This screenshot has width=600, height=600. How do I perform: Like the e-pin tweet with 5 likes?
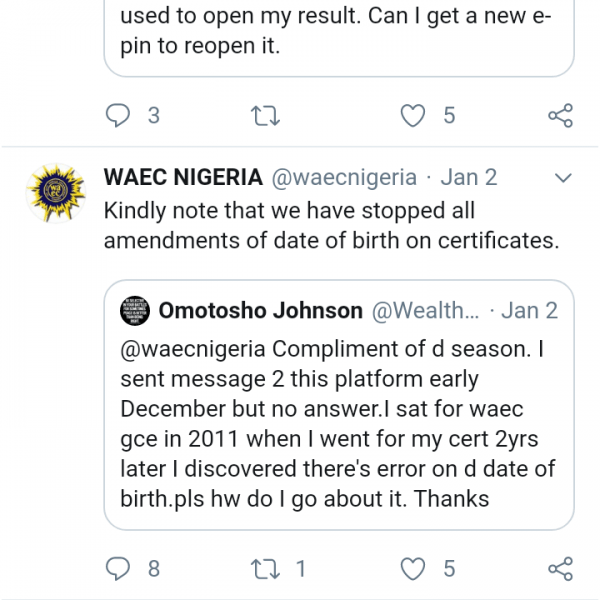413,116
